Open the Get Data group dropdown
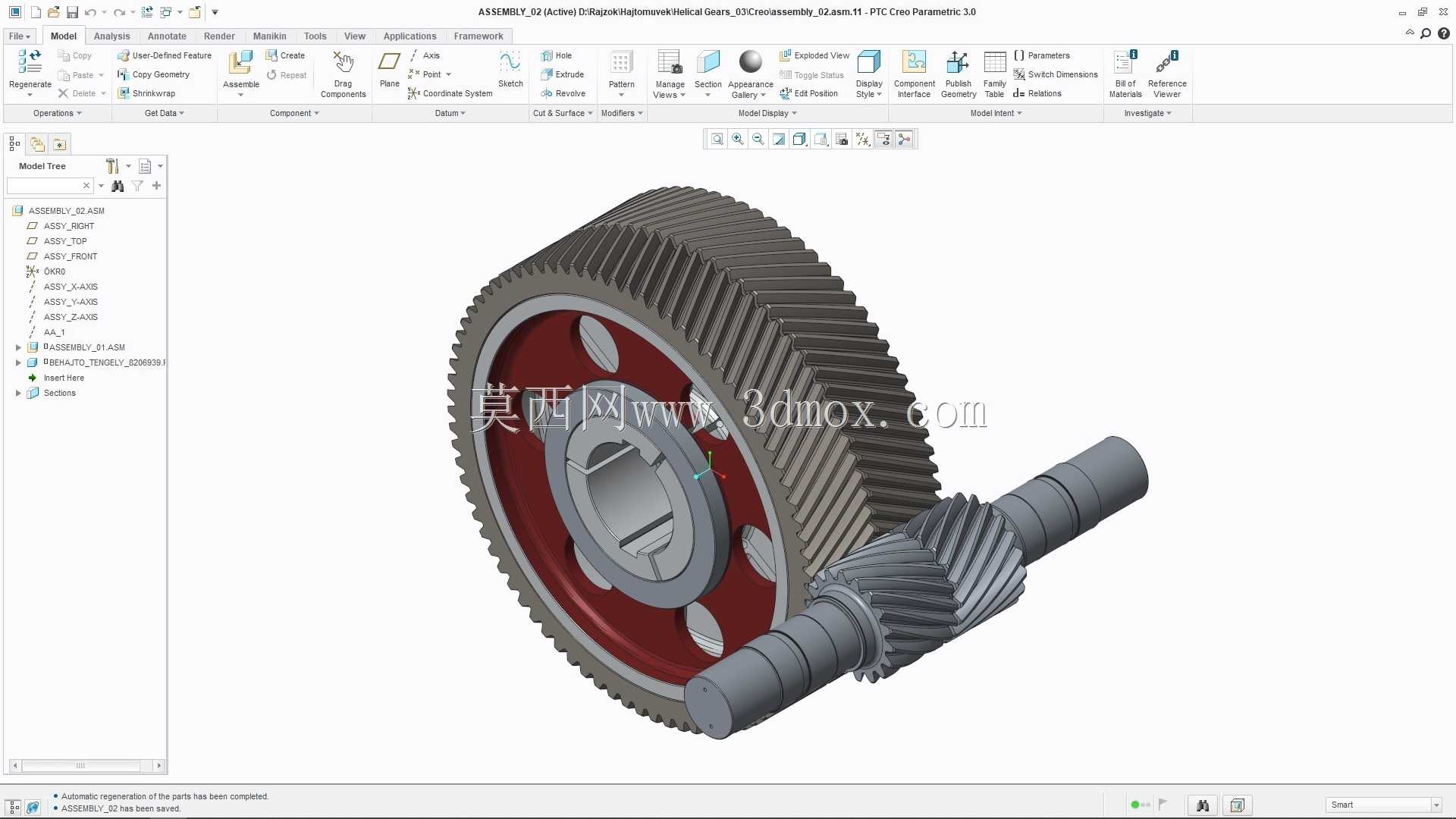The height and width of the screenshot is (819, 1456). (x=165, y=113)
